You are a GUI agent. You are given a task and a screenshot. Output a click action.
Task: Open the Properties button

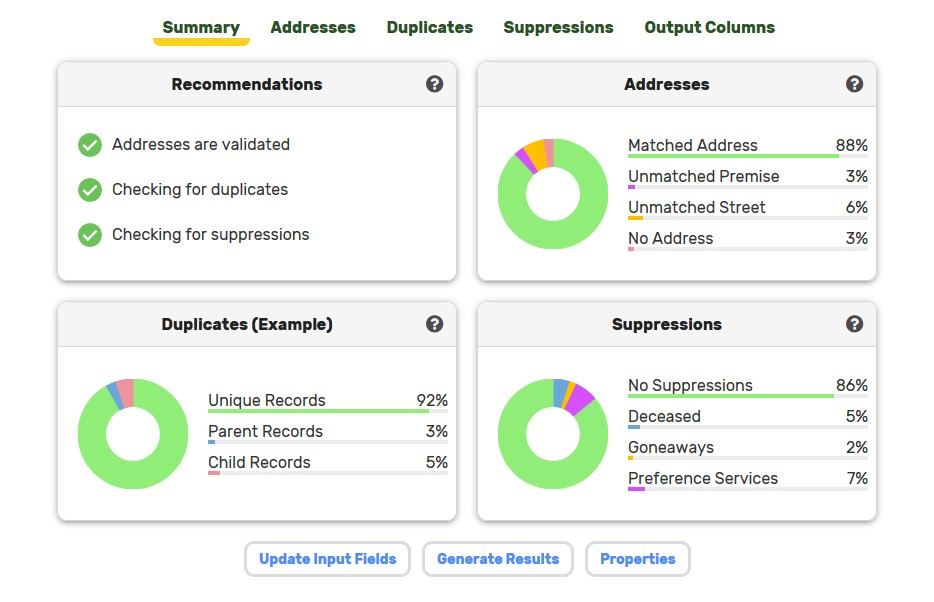(638, 559)
